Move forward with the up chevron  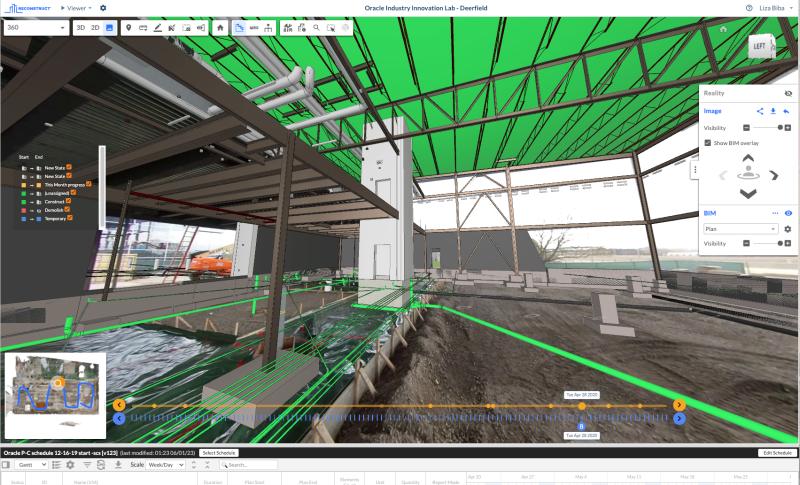click(748, 158)
